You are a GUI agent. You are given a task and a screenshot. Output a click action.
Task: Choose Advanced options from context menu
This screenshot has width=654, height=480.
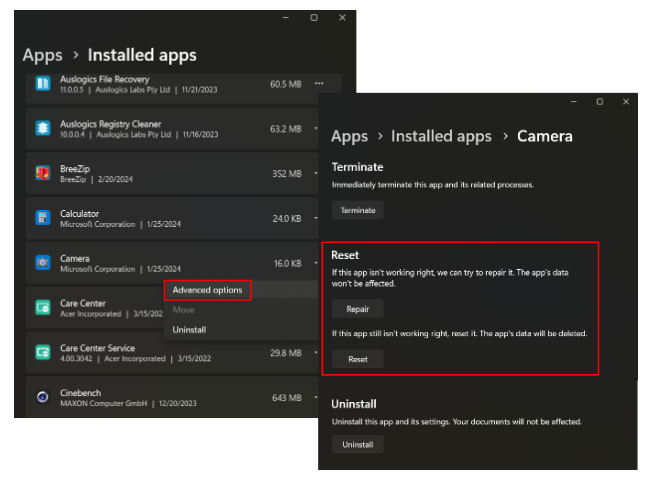pyautogui.click(x=207, y=290)
